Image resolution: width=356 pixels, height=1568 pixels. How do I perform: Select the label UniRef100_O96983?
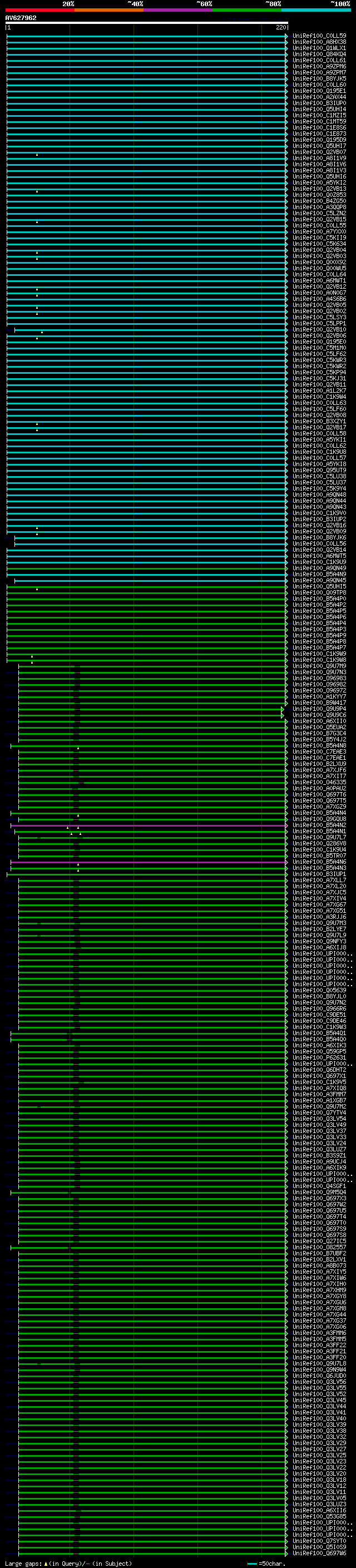(x=319, y=678)
